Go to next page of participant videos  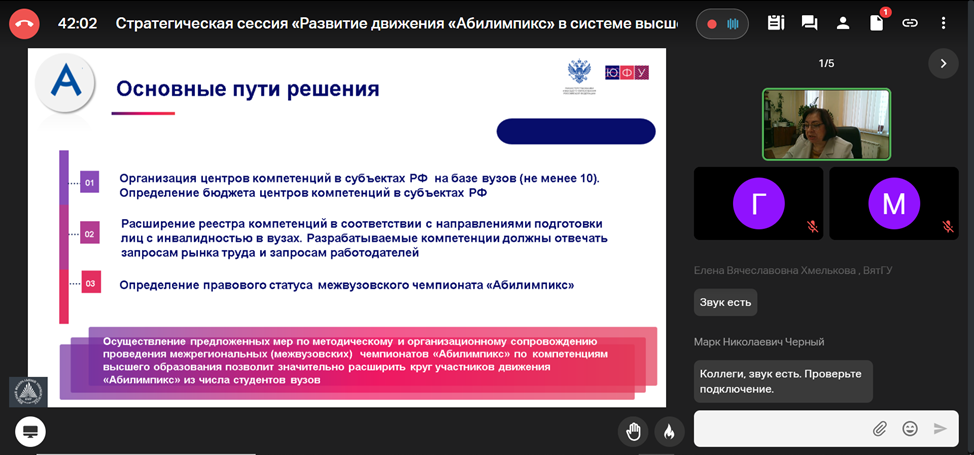(942, 64)
